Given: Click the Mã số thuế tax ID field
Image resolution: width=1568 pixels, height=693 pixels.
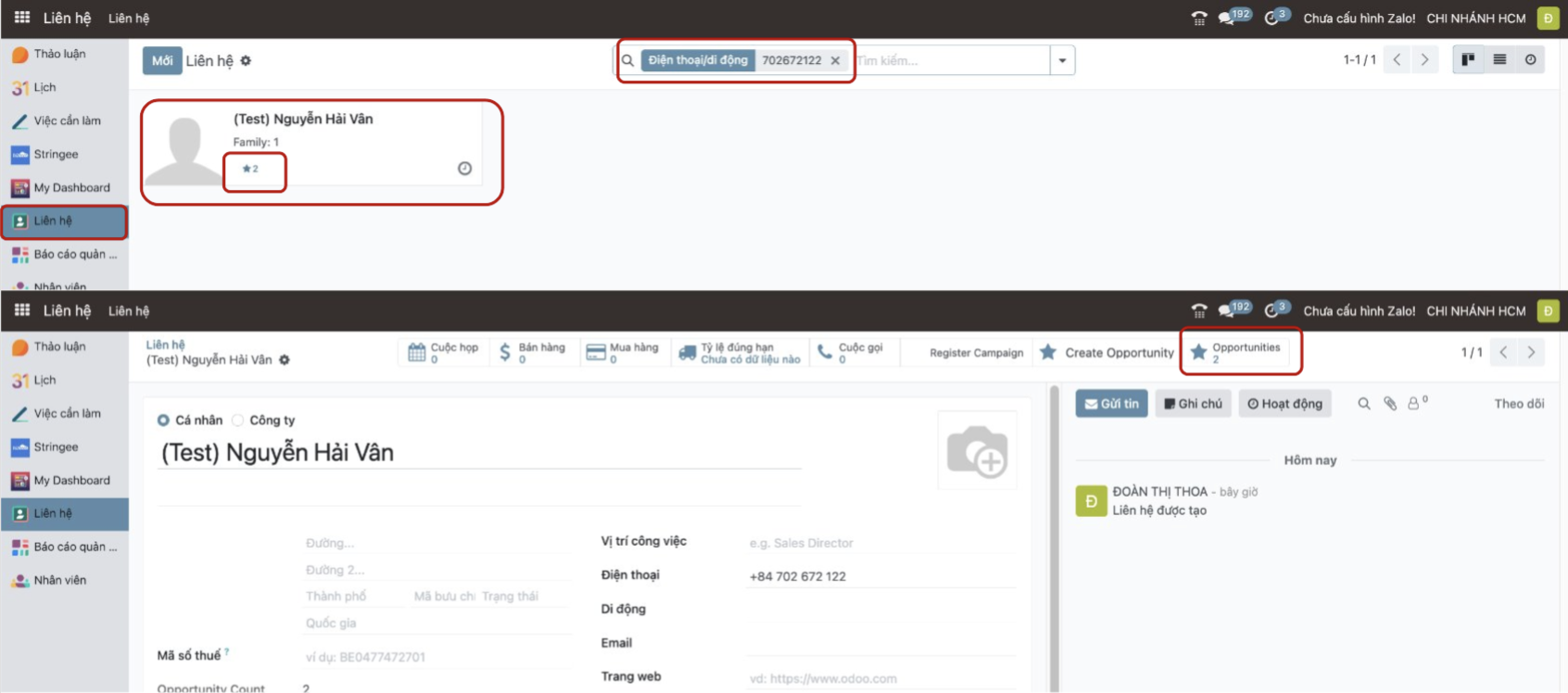Looking at the screenshot, I should (x=436, y=657).
